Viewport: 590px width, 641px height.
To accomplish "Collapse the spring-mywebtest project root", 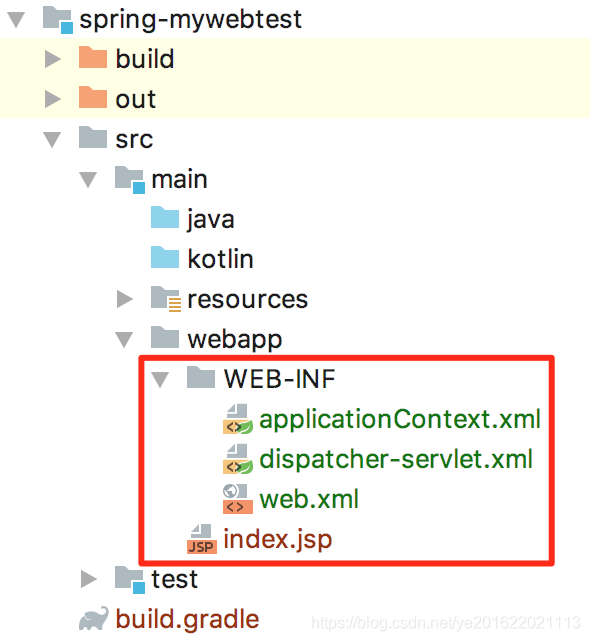I will tap(16, 20).
